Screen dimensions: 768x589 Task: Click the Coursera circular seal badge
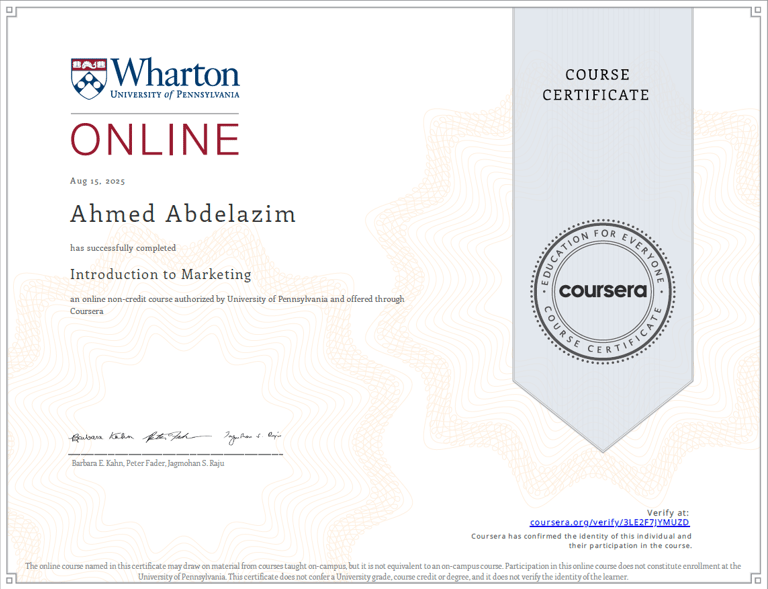point(602,291)
